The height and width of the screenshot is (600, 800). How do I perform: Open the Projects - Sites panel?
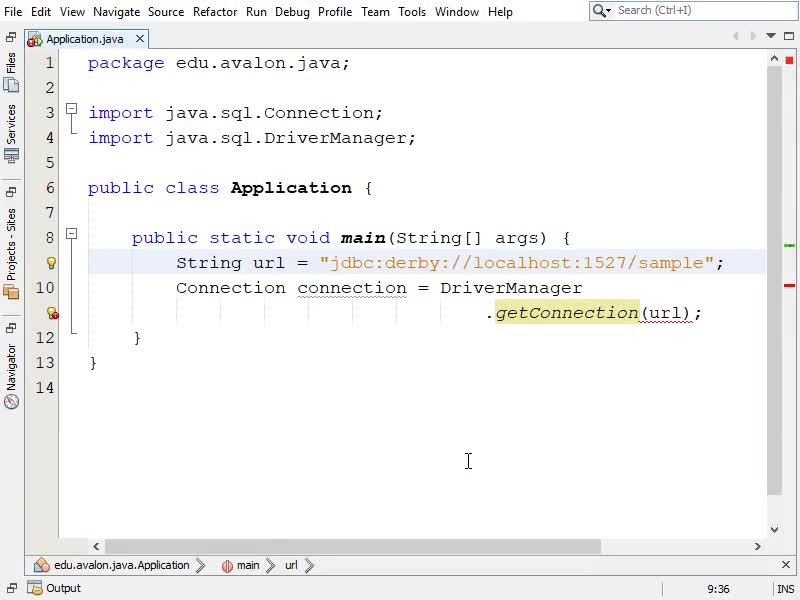pos(11,253)
